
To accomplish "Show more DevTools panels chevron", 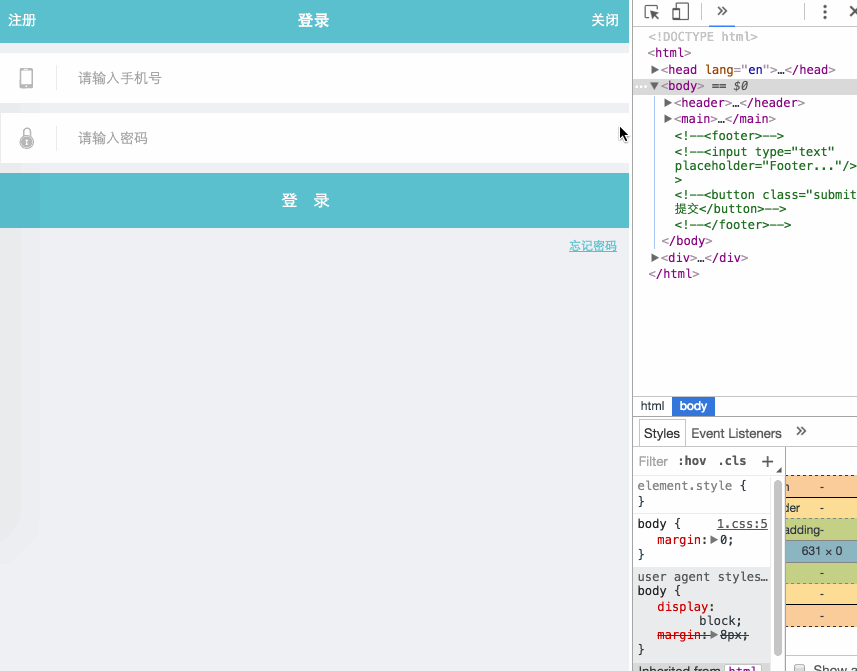I will point(722,11).
